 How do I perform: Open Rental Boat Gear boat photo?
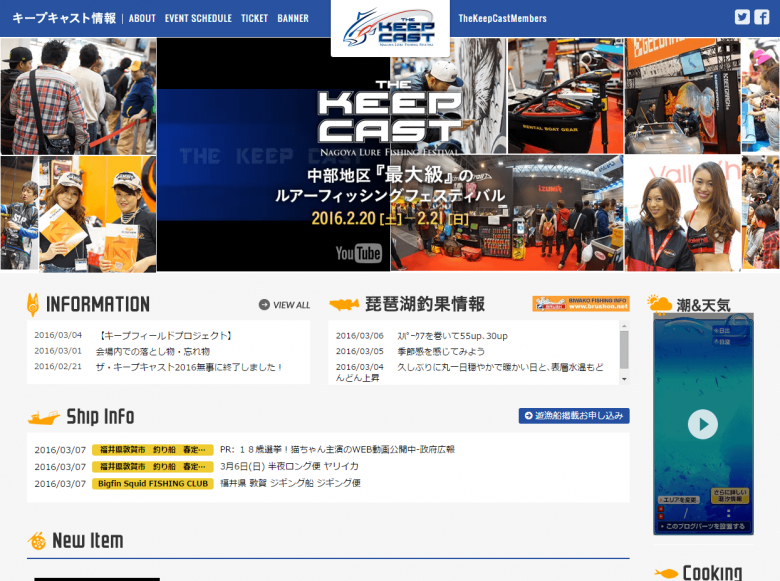(566, 96)
